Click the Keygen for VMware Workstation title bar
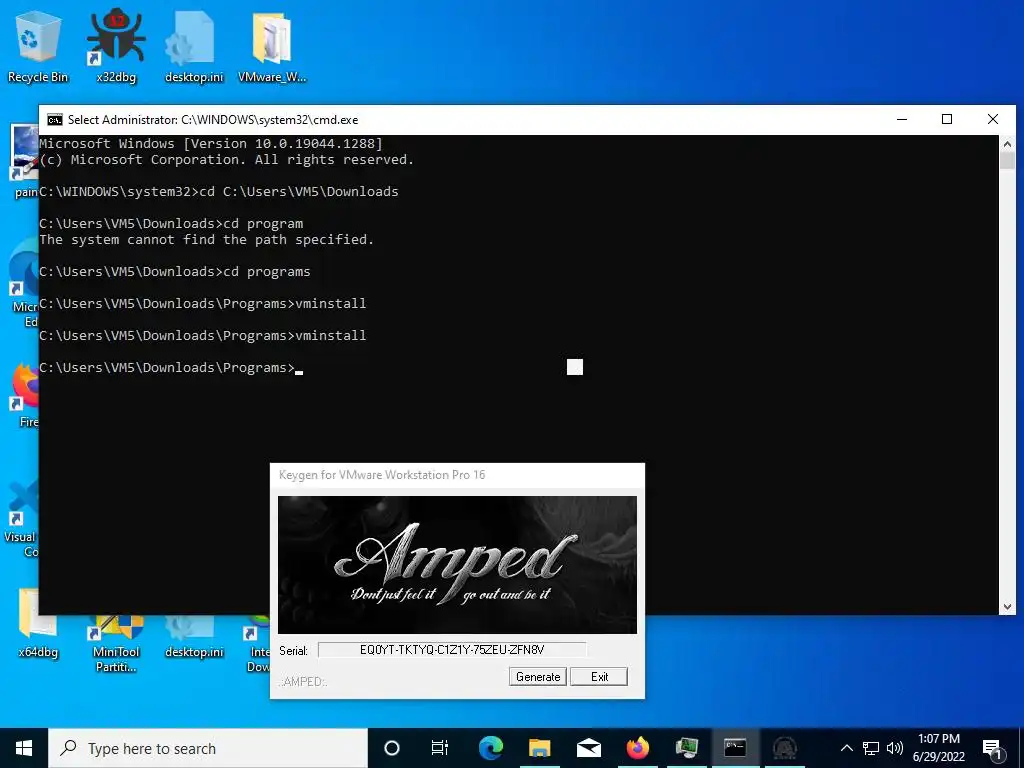 click(457, 475)
